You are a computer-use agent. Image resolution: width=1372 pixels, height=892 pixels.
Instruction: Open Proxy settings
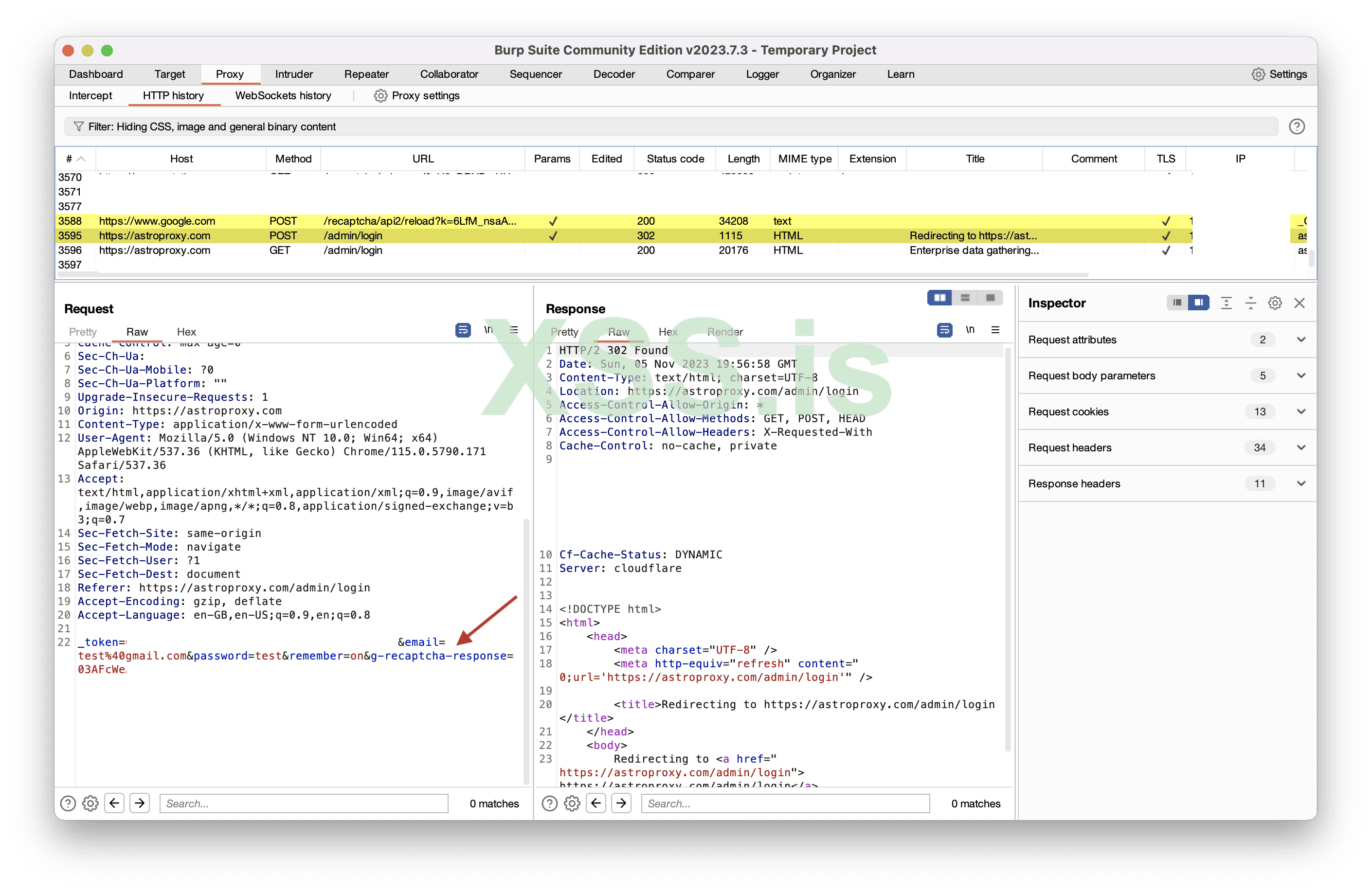coord(417,96)
